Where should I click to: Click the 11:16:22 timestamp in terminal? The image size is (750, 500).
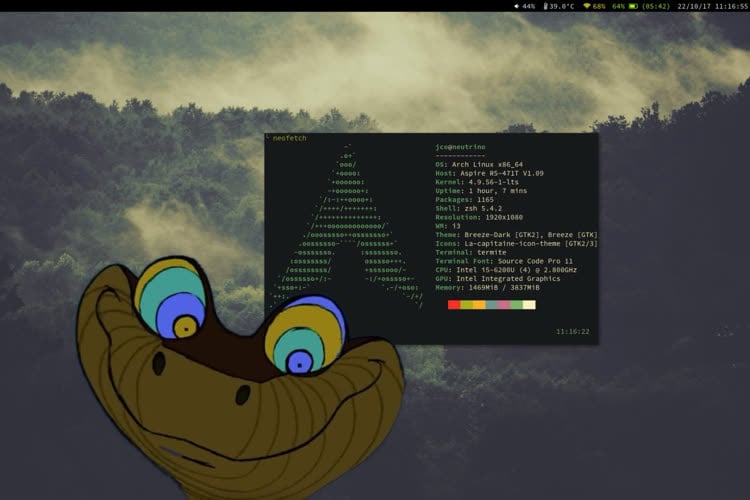click(x=573, y=332)
